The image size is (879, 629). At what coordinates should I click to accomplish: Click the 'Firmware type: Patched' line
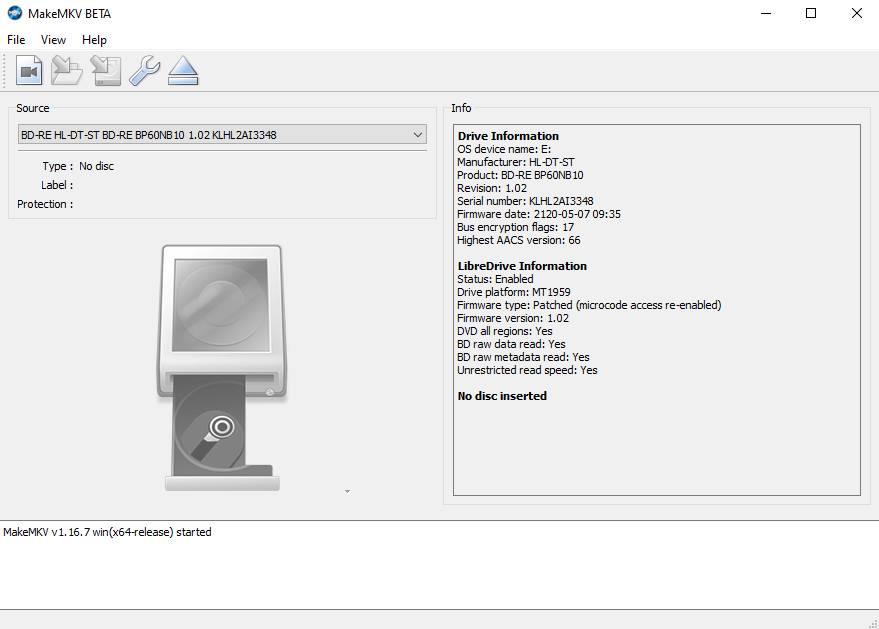[x=589, y=305]
